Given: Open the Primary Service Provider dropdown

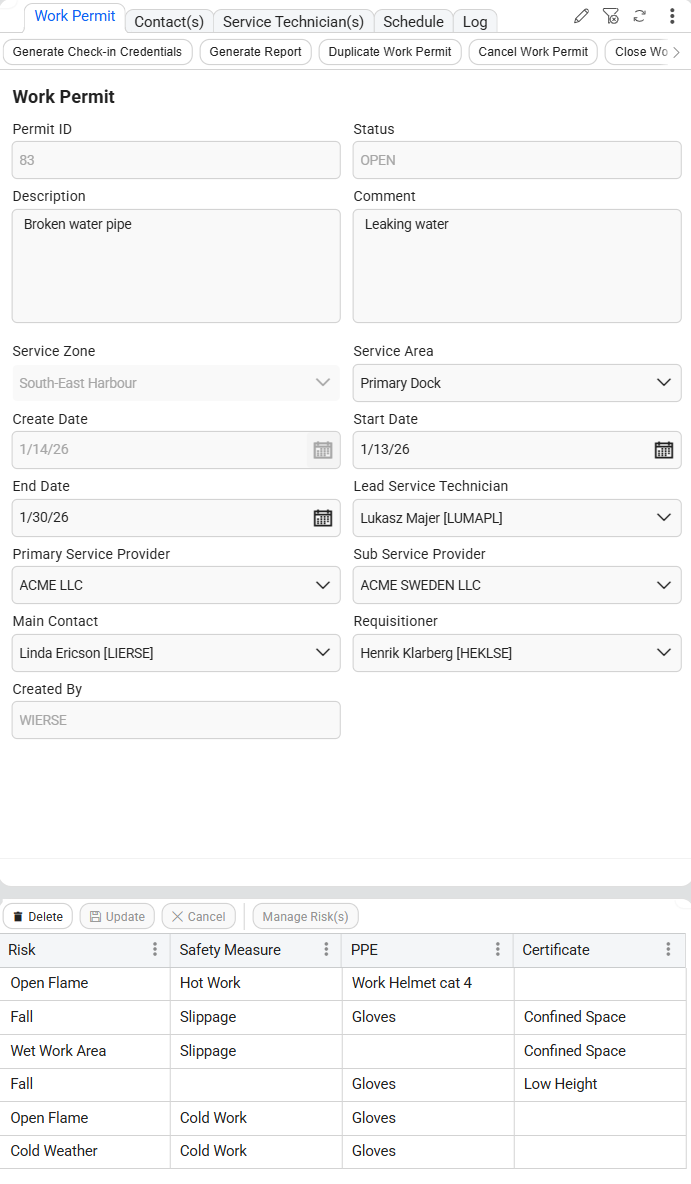Looking at the screenshot, I should click(x=322, y=585).
